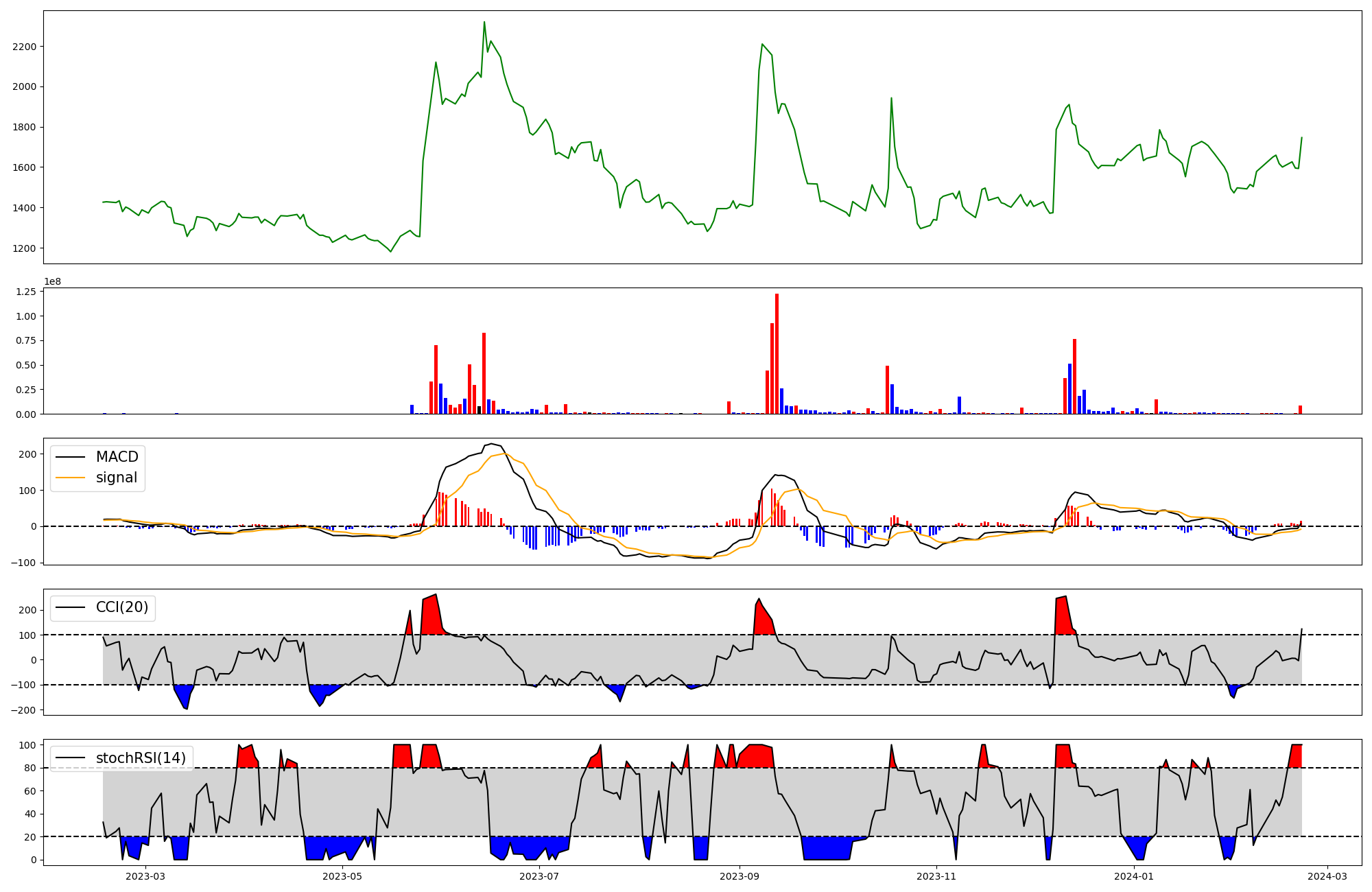Click the 2023-03 date axis label
The height and width of the screenshot is (892, 1372).
tap(145, 876)
